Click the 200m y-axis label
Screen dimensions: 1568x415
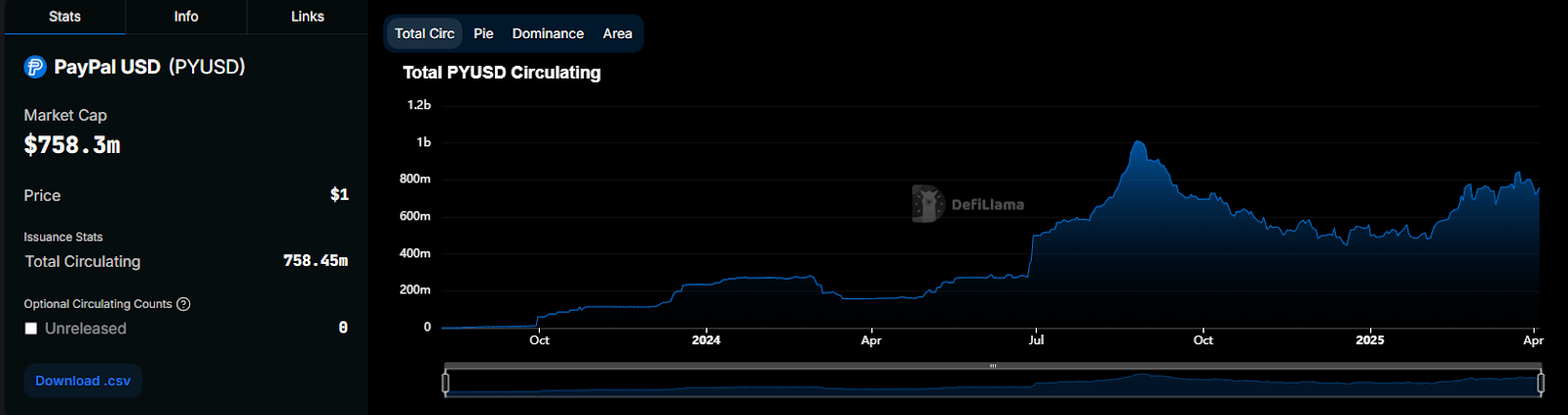pyautogui.click(x=415, y=289)
